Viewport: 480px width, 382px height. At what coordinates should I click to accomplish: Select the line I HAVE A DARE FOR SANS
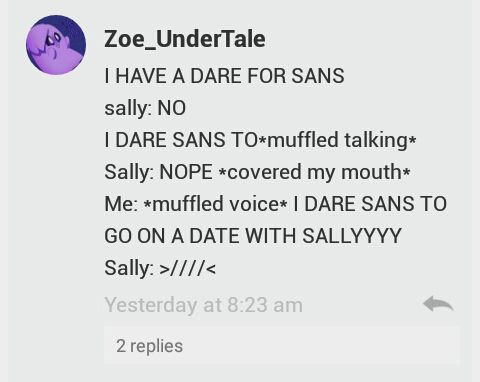(x=224, y=76)
